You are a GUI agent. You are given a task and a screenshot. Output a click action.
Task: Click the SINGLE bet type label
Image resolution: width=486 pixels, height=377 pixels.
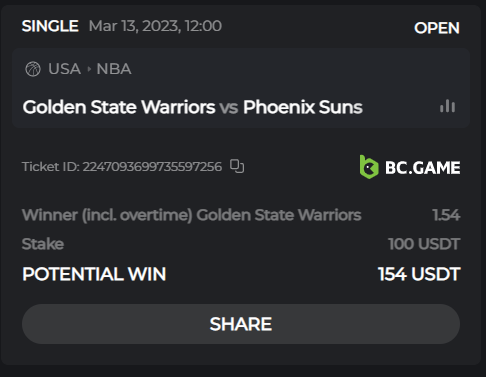(x=50, y=26)
